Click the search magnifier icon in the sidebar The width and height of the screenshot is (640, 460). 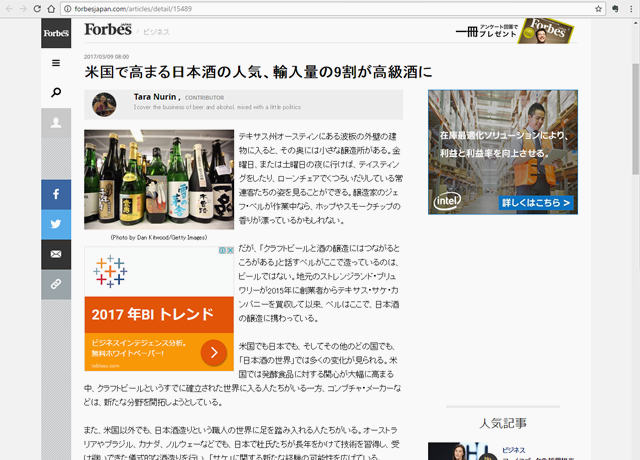tap(56, 93)
